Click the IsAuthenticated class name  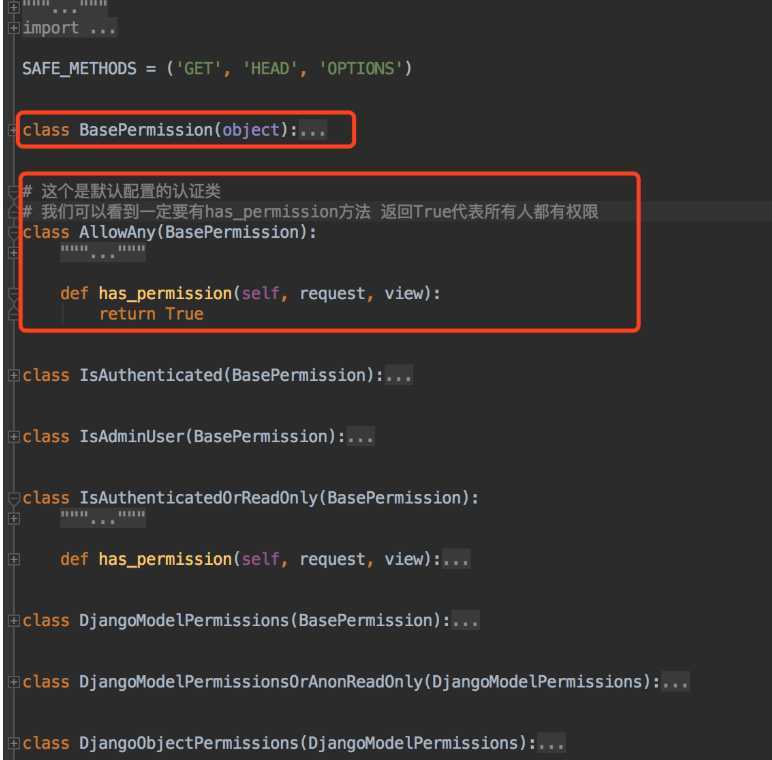click(x=151, y=375)
